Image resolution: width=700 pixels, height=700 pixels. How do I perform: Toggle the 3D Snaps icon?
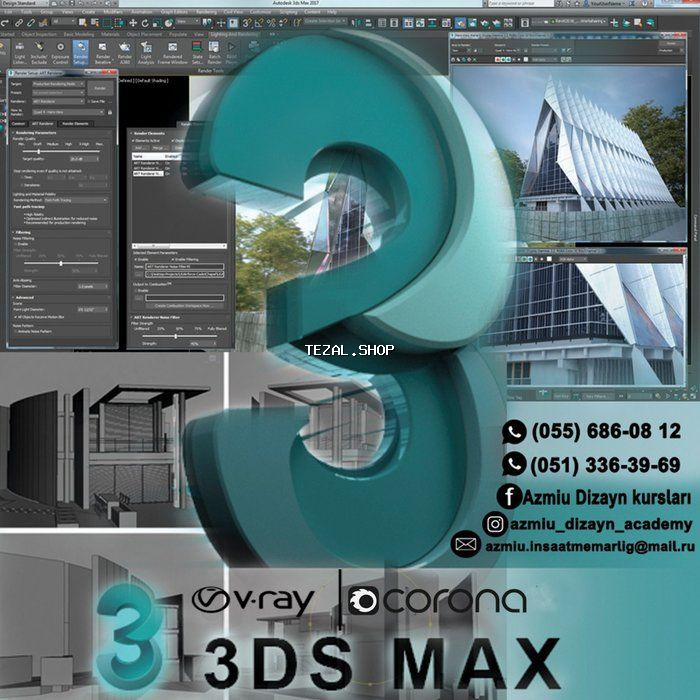[247, 23]
